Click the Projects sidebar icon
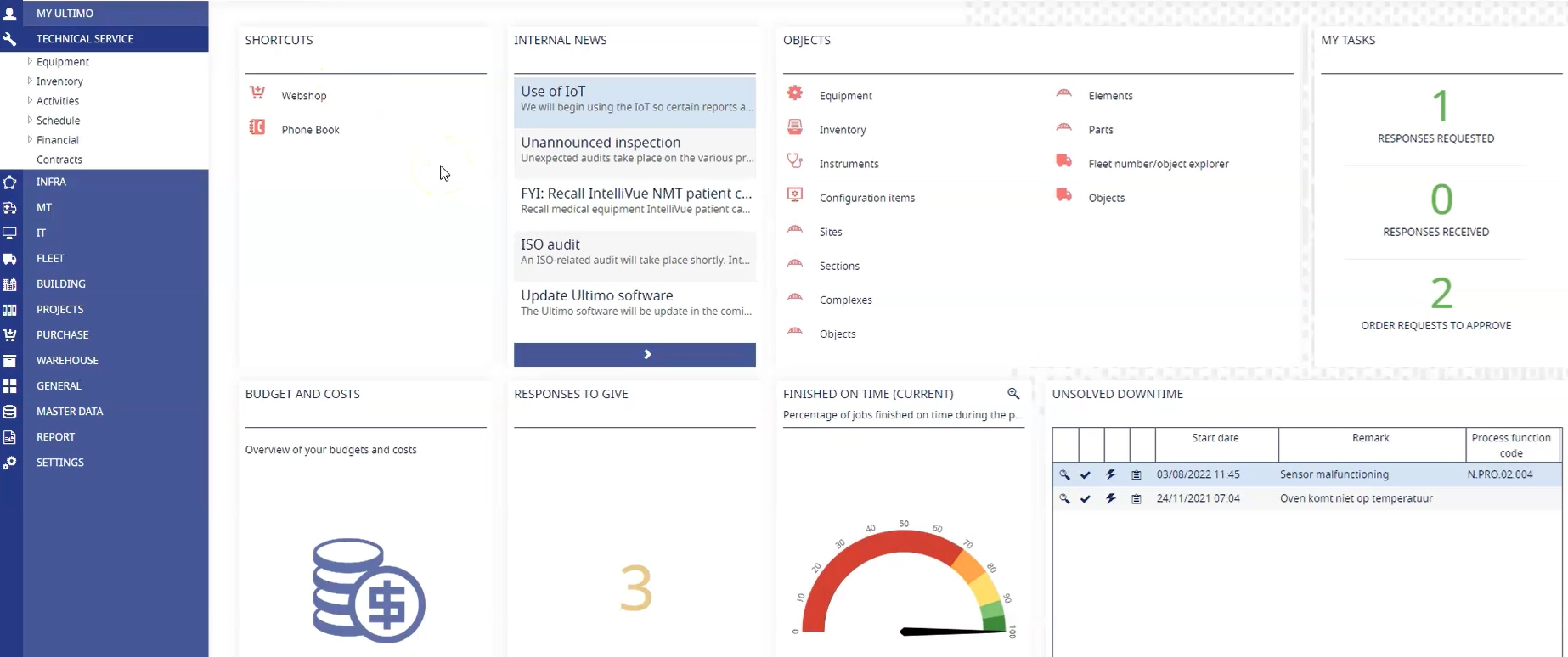This screenshot has width=1568, height=657. click(9, 309)
